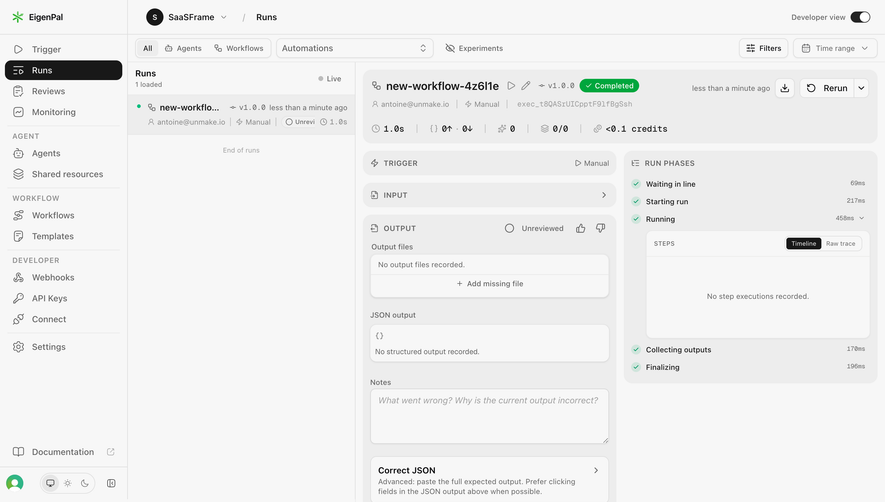The width and height of the screenshot is (885, 502).
Task: Collapse the Running phase chevron
Action: [x=862, y=219]
